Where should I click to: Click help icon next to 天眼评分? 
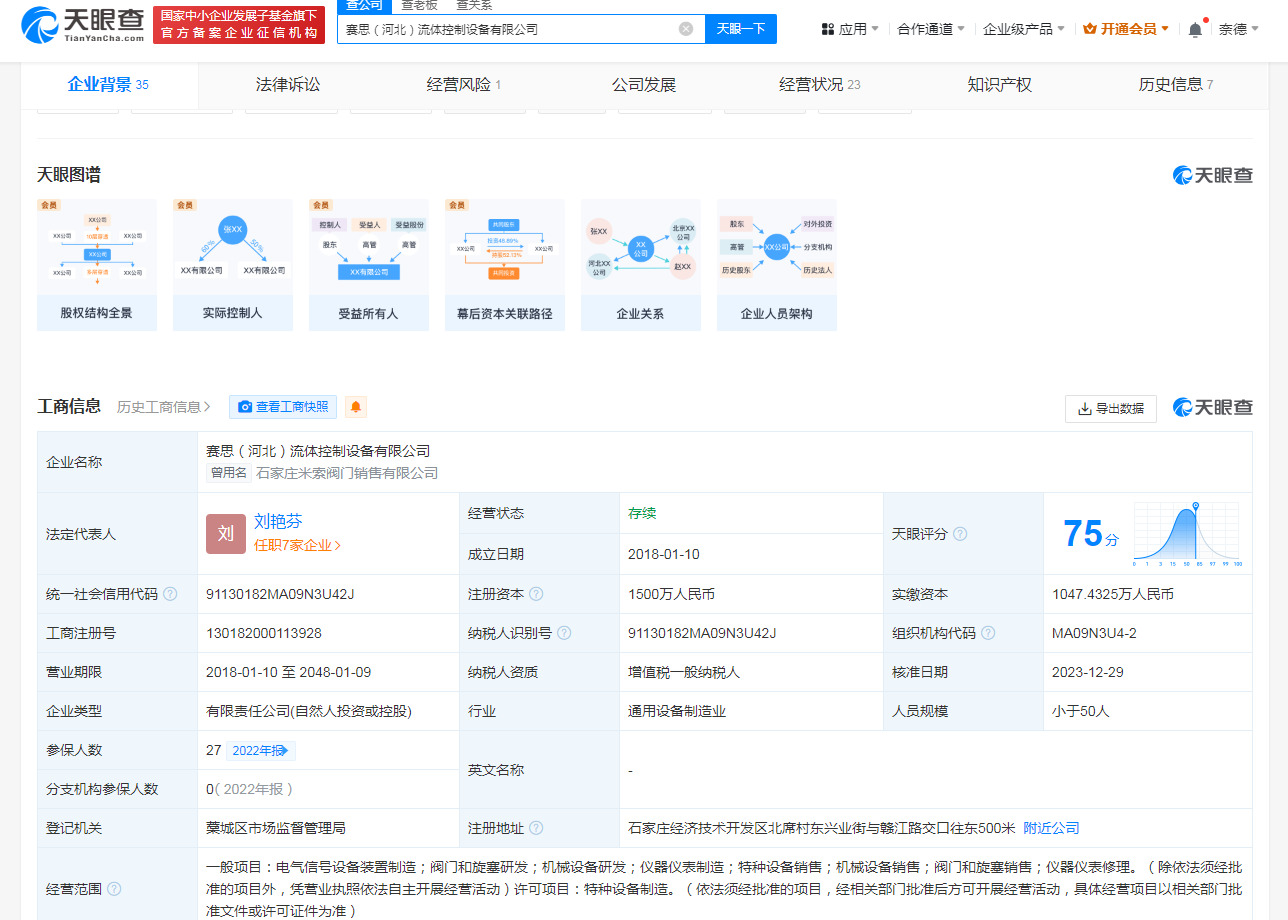960,534
